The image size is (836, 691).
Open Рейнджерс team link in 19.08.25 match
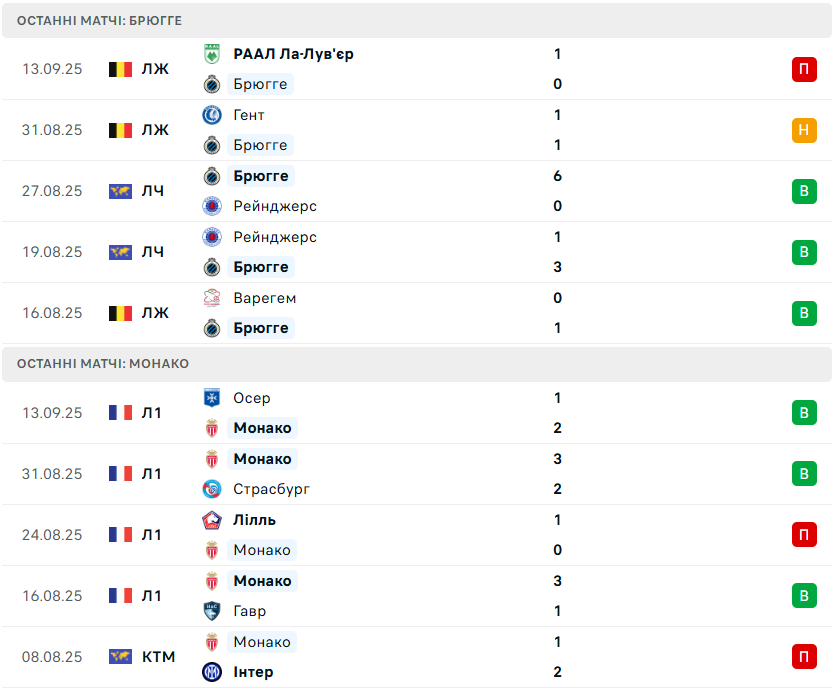point(275,237)
